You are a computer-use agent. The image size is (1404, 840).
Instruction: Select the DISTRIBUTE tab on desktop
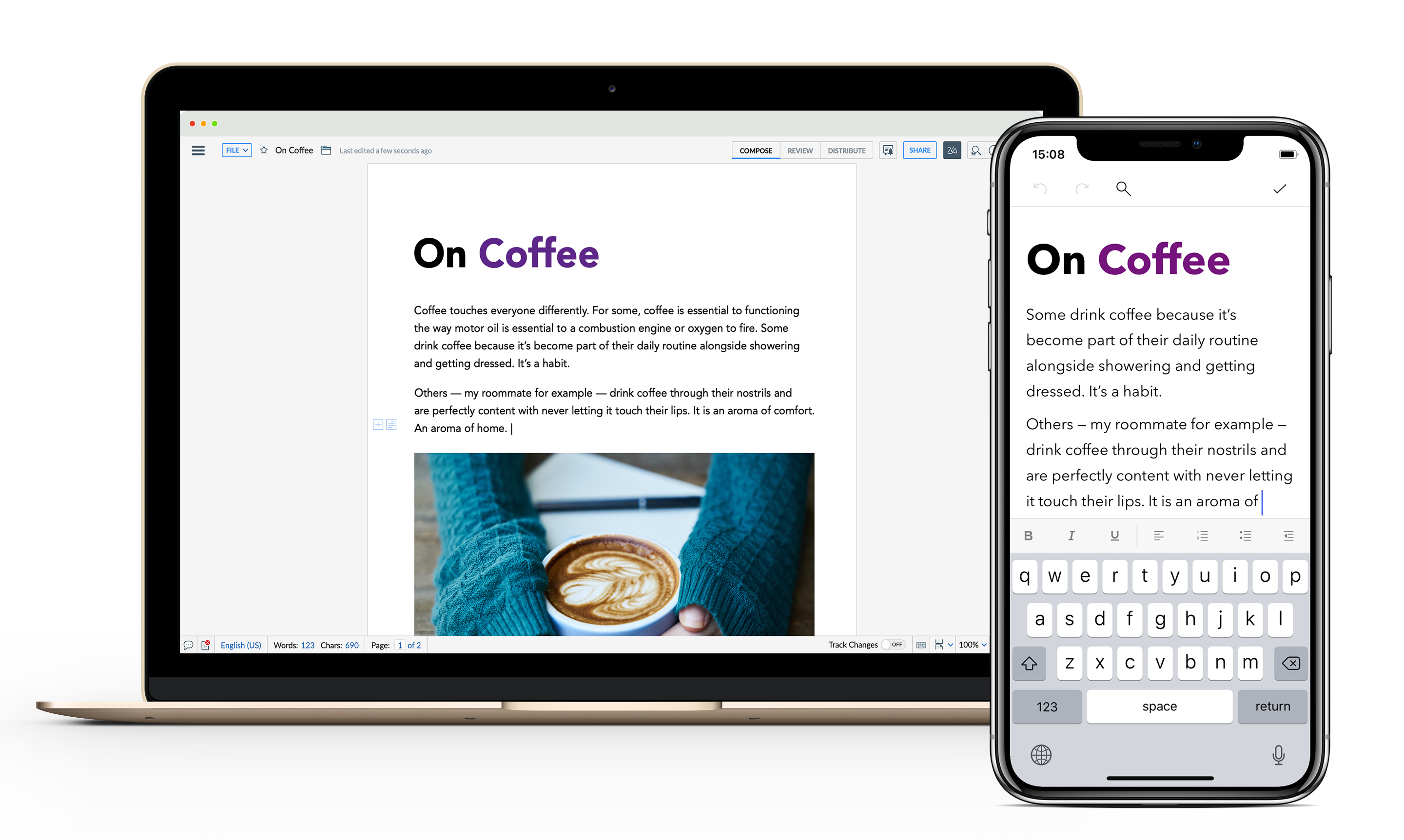846,150
